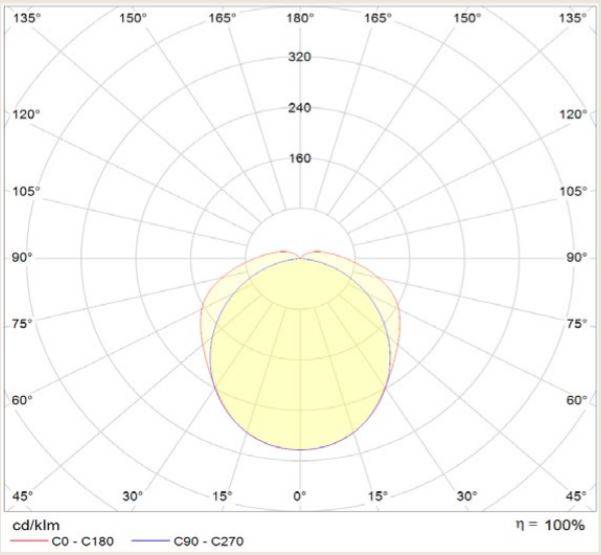Click the 135° label in the left corner
The width and height of the screenshot is (601, 555).
pos(26,18)
